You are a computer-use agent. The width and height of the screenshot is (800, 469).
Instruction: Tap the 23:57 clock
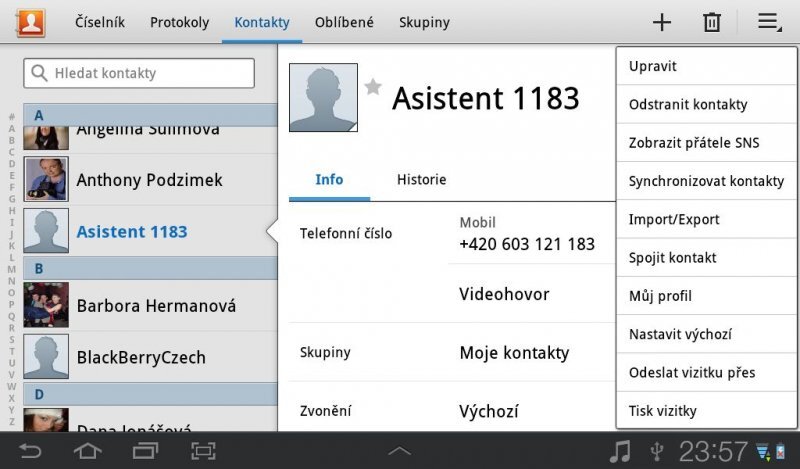(x=713, y=451)
